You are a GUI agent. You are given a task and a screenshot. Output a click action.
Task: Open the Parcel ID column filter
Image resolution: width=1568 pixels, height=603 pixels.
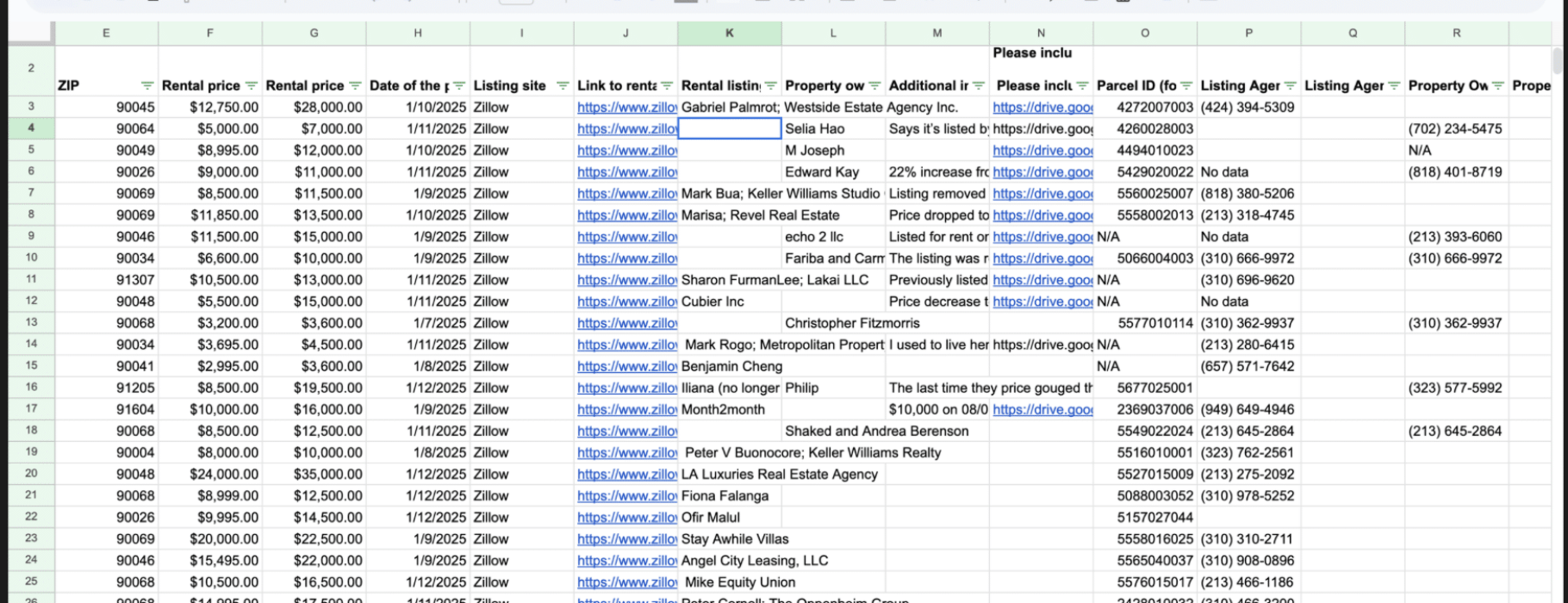tap(1186, 85)
